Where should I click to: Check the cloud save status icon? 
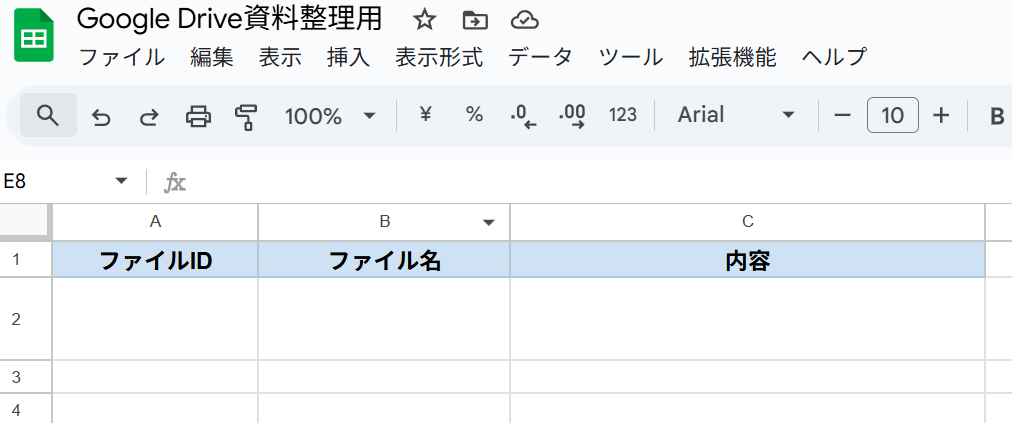coord(525,21)
